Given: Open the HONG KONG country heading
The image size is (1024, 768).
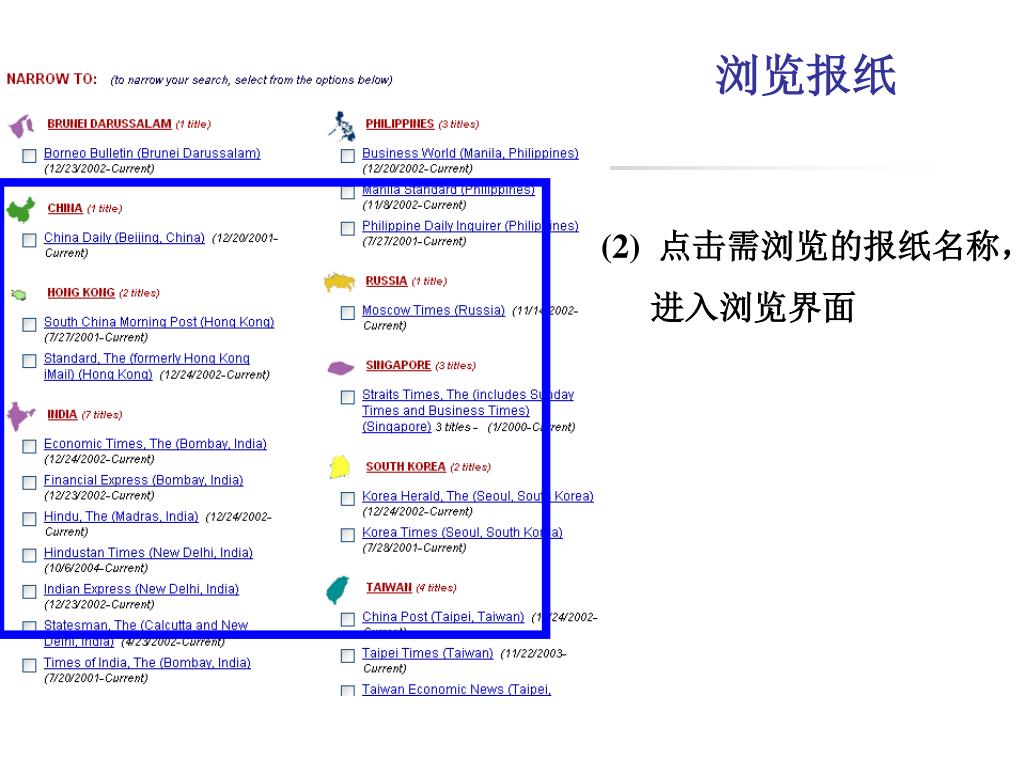Looking at the screenshot, I should (x=81, y=292).
